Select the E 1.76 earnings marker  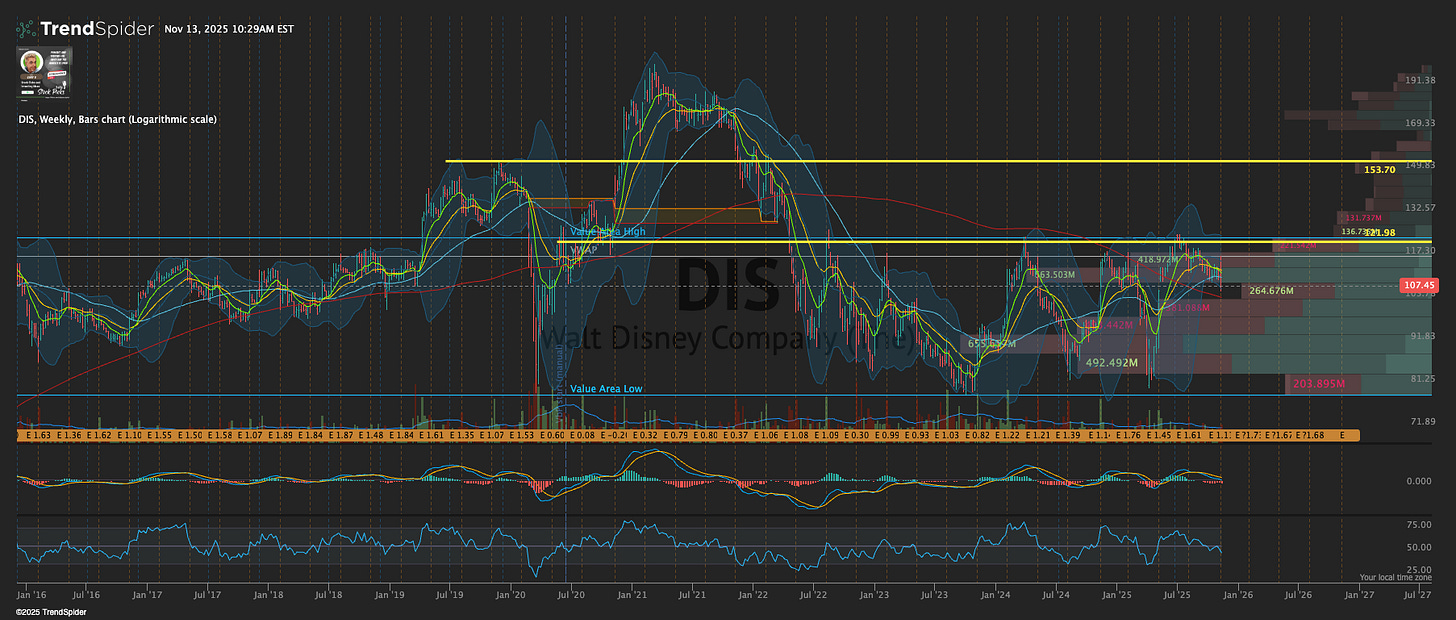coord(1128,435)
